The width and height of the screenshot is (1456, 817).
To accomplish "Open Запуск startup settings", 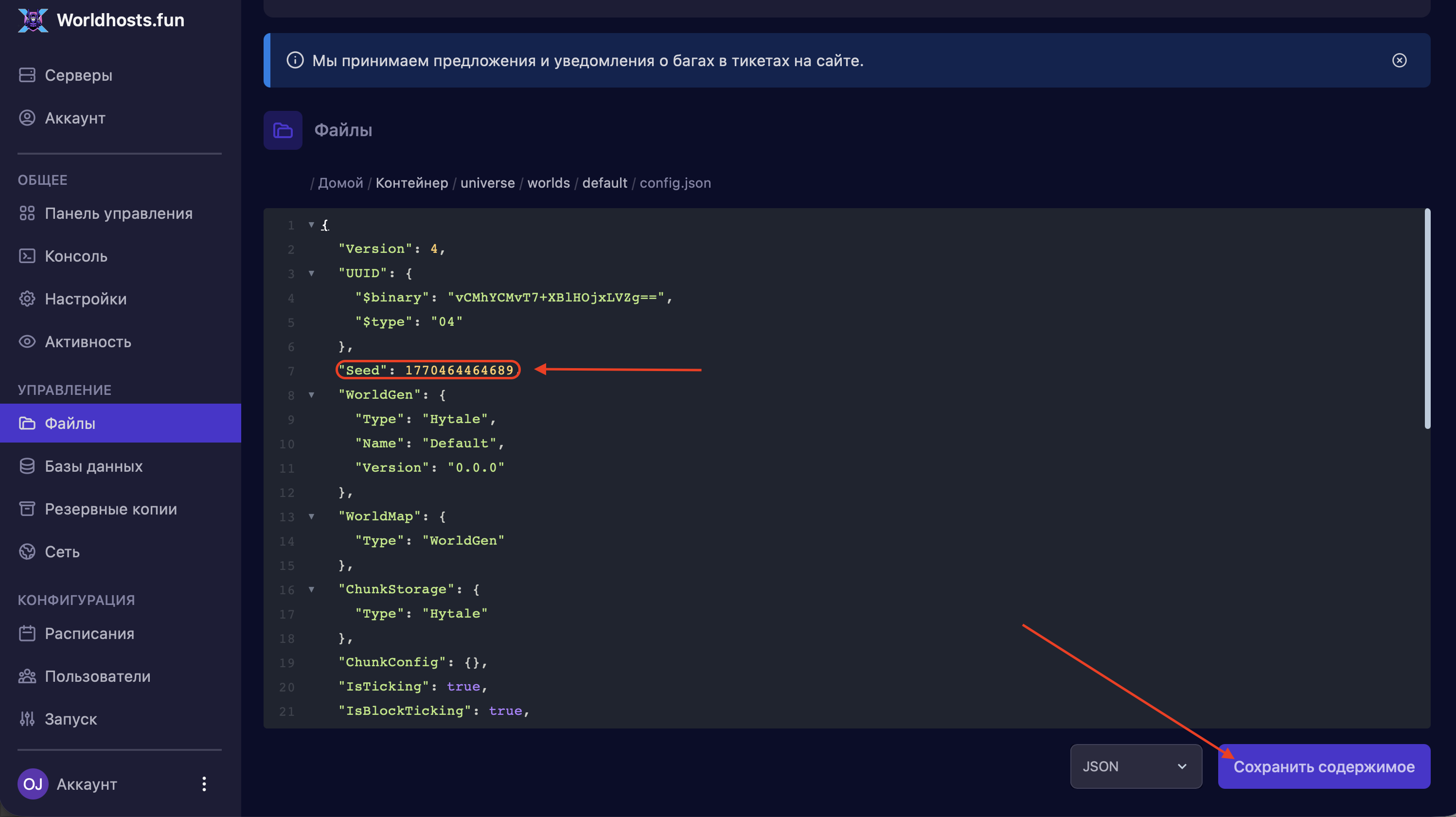I will coord(71,719).
